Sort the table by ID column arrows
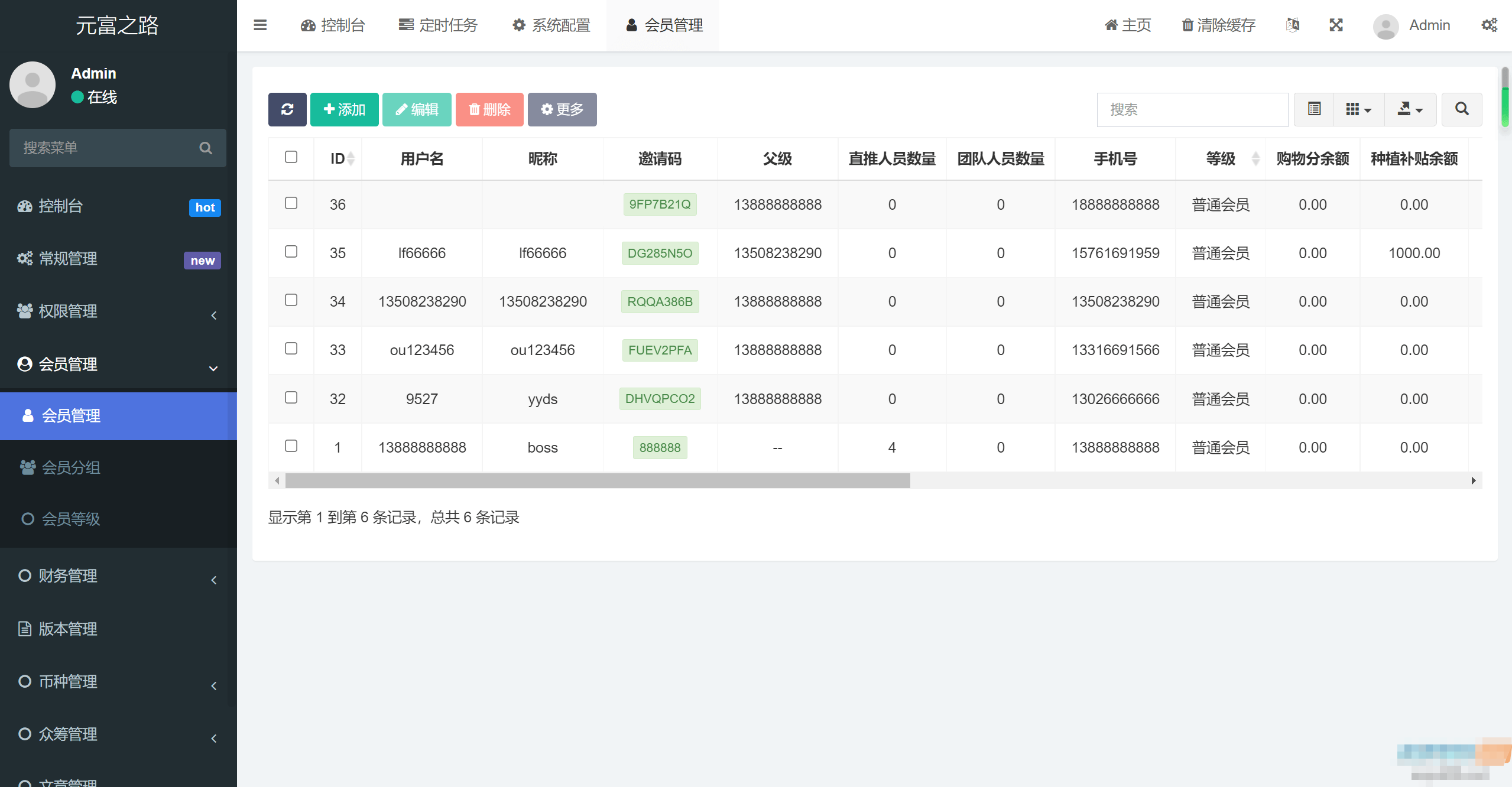1512x787 pixels. point(351,158)
